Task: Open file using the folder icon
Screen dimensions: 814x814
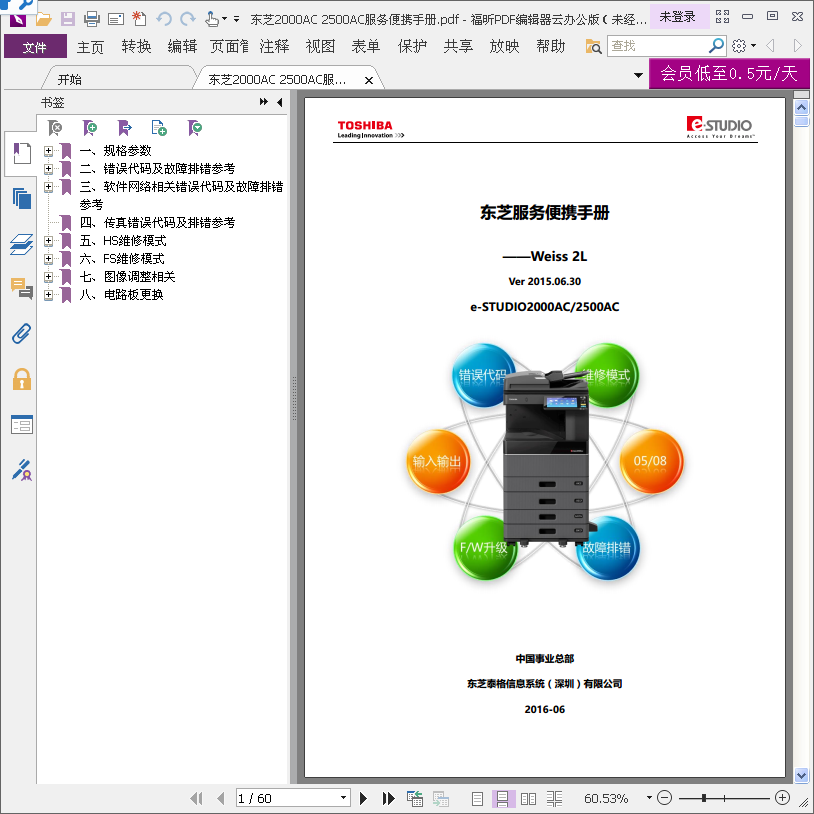Action: [x=44, y=19]
